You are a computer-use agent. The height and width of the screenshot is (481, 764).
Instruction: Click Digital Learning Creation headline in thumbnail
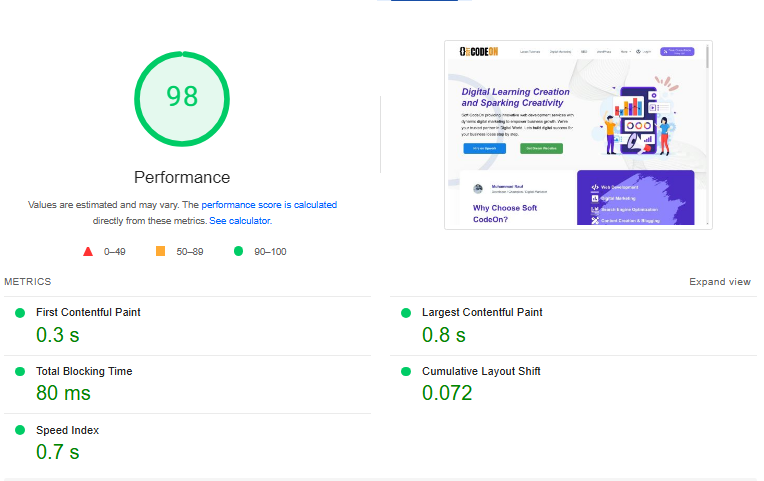(515, 97)
